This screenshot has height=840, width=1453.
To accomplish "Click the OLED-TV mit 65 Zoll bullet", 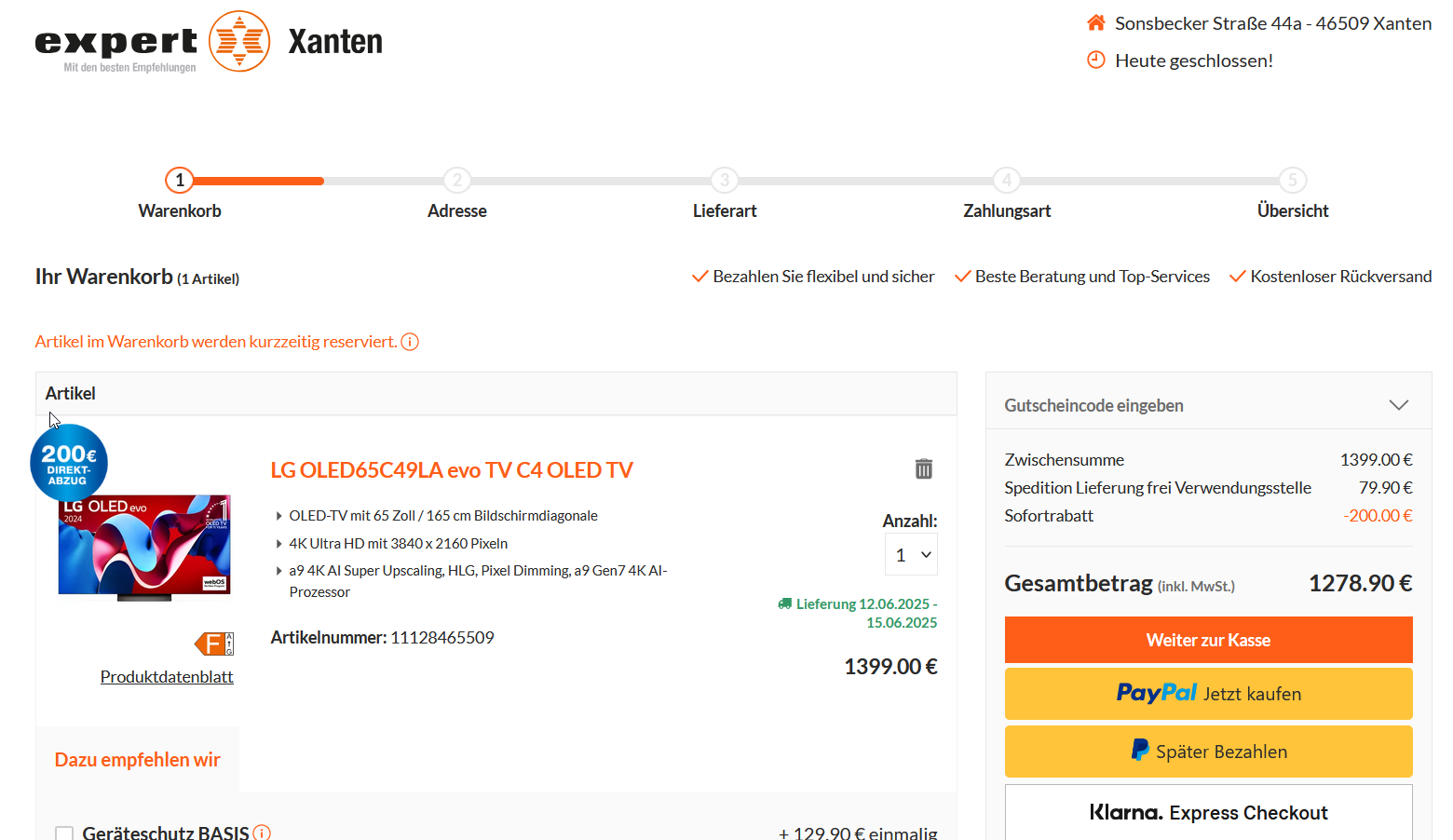I will [x=443, y=516].
